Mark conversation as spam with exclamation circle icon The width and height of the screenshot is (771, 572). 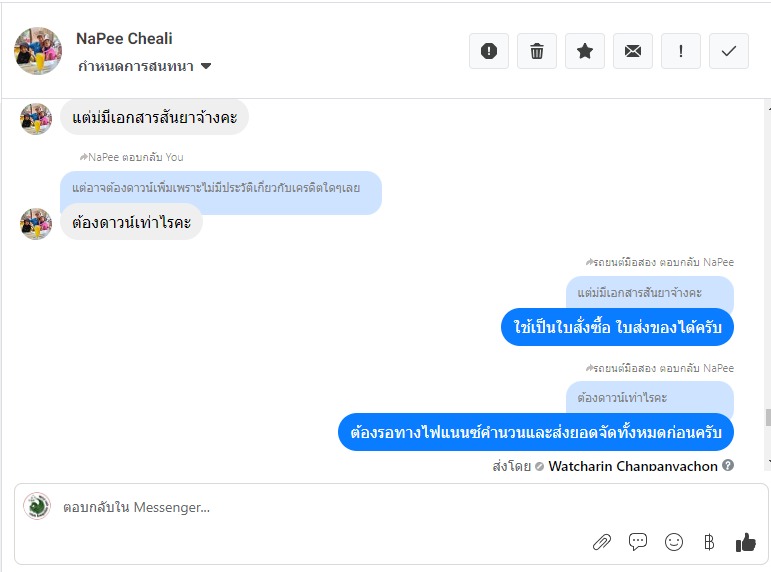pyautogui.click(x=489, y=51)
